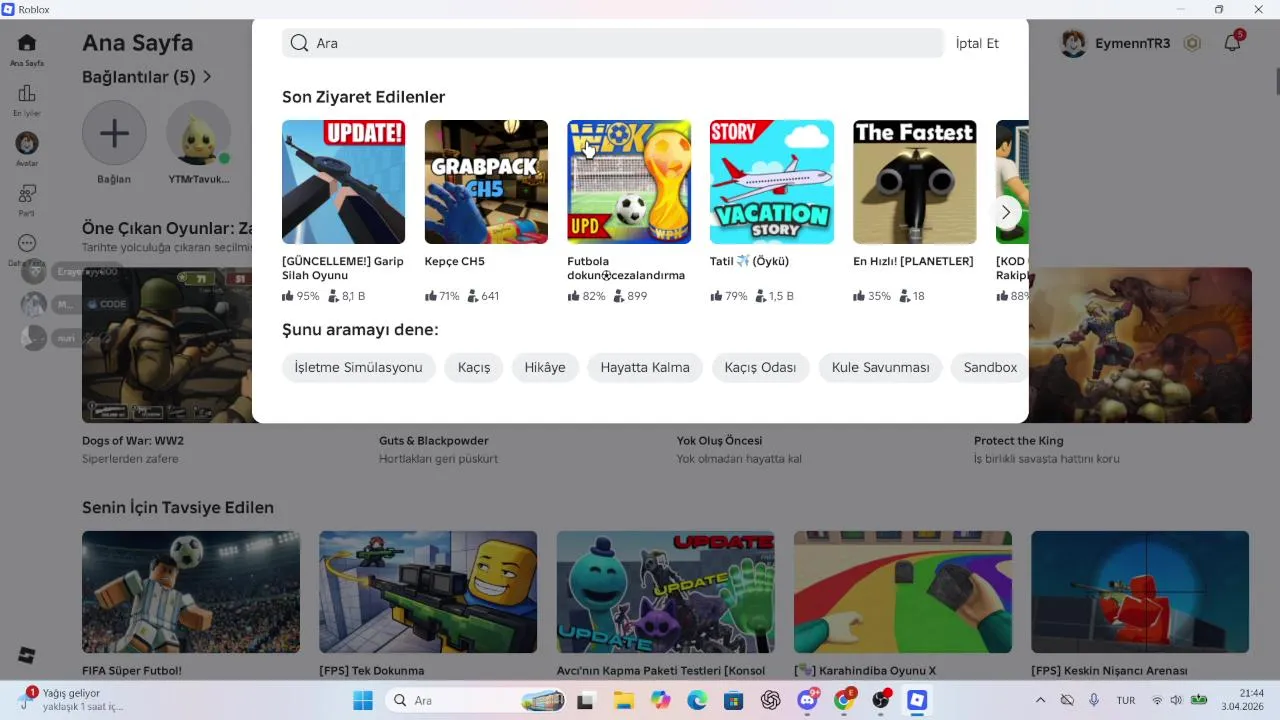The height and width of the screenshot is (720, 1280).
Task: Select Kule Savunması suggestion chip
Action: coord(880,367)
